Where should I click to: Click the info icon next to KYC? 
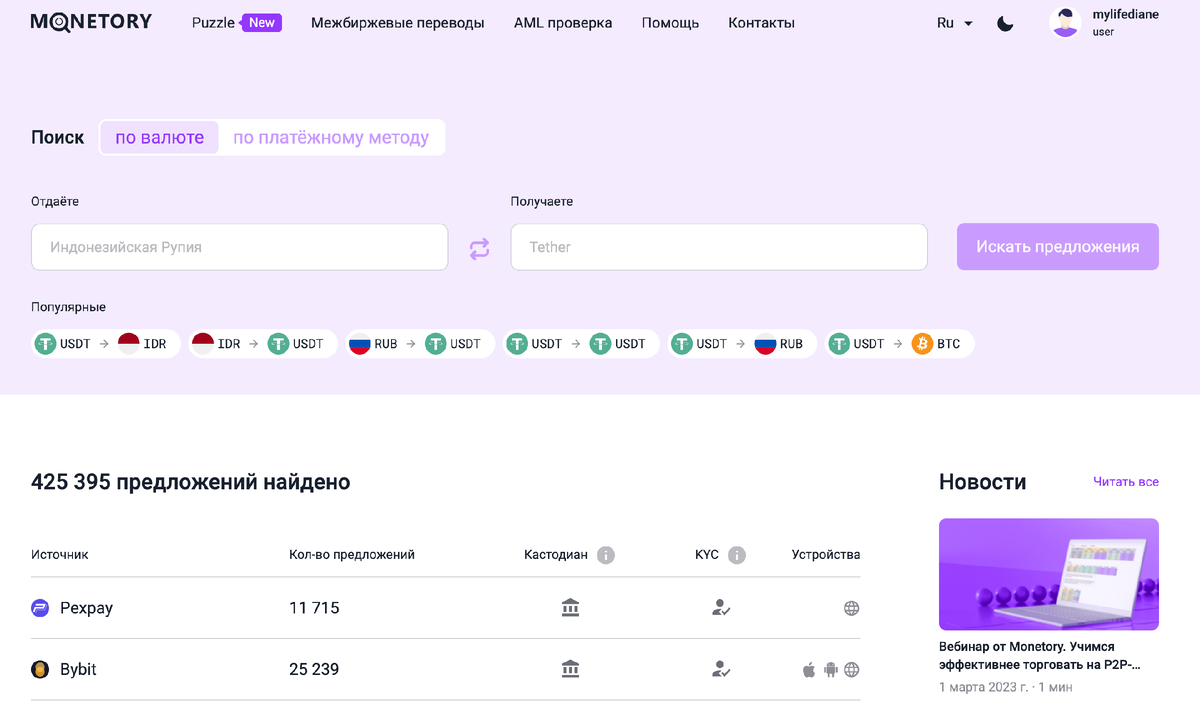click(x=737, y=555)
